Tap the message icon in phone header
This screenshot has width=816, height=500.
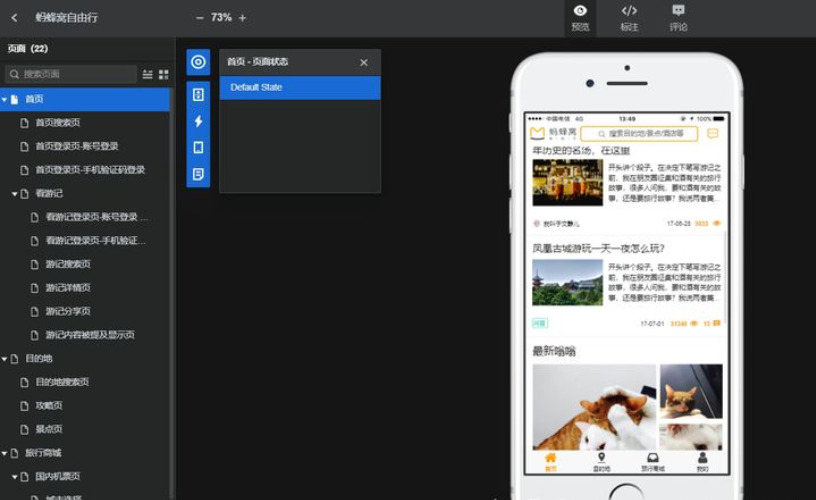[712, 134]
